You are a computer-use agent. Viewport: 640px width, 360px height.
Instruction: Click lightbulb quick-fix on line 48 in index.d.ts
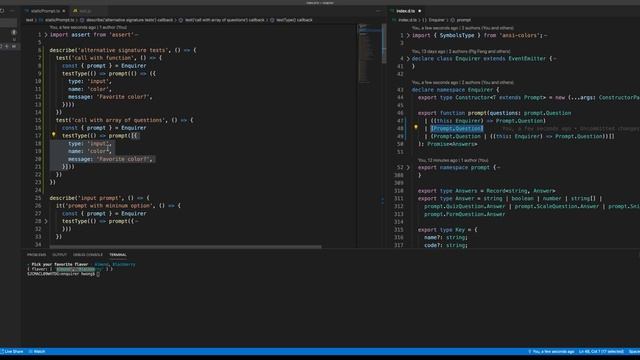416,127
